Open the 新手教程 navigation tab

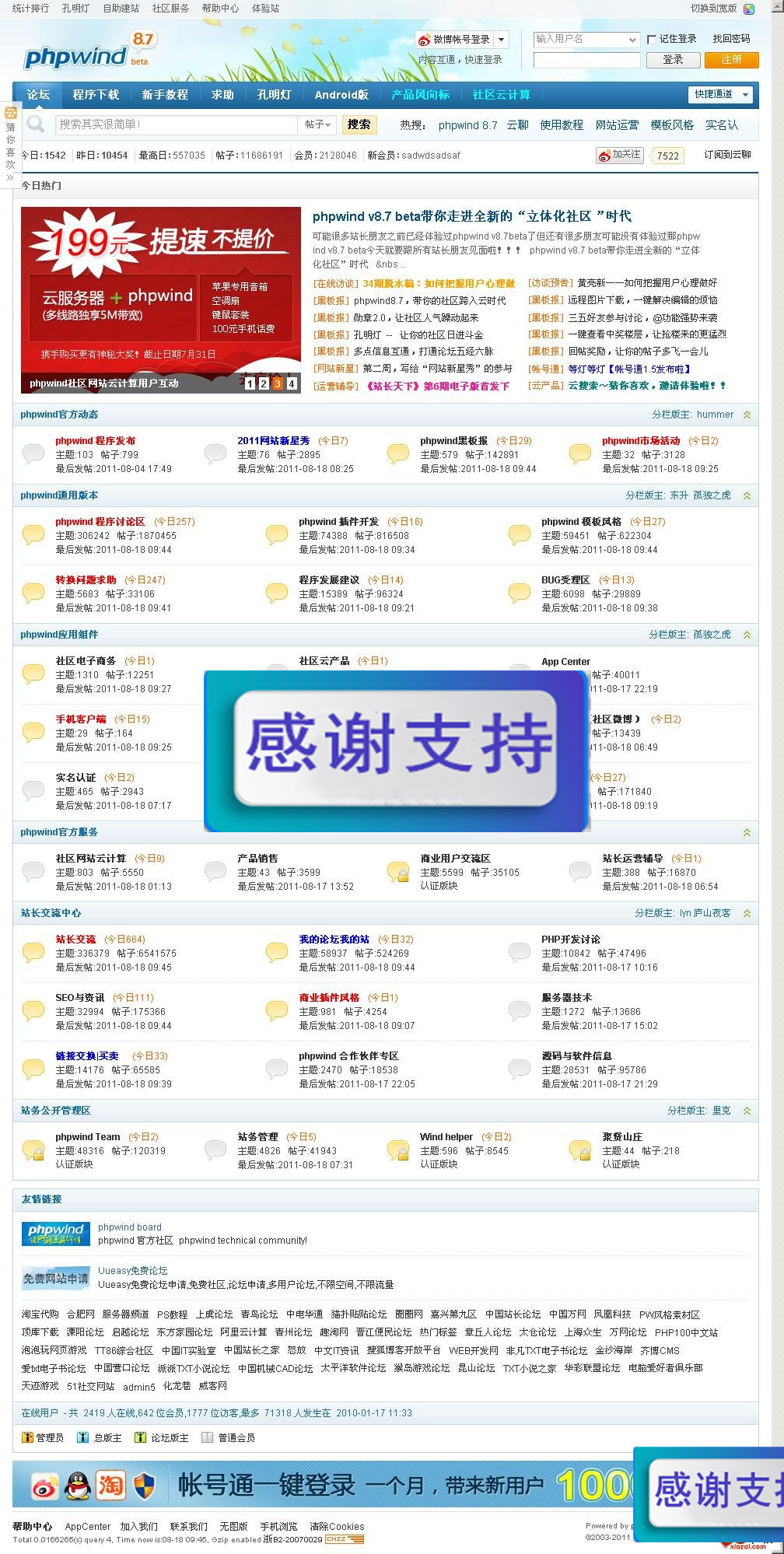(x=165, y=95)
